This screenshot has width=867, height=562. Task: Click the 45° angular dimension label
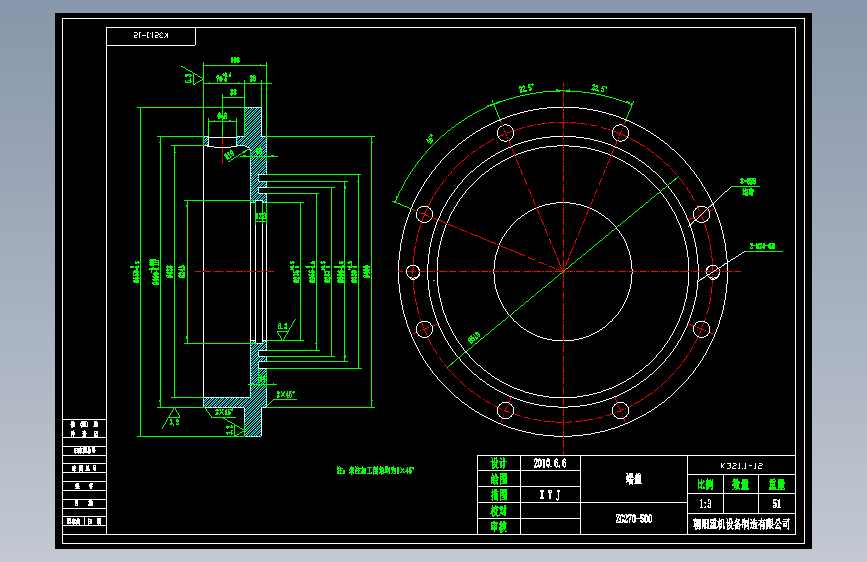(430, 139)
